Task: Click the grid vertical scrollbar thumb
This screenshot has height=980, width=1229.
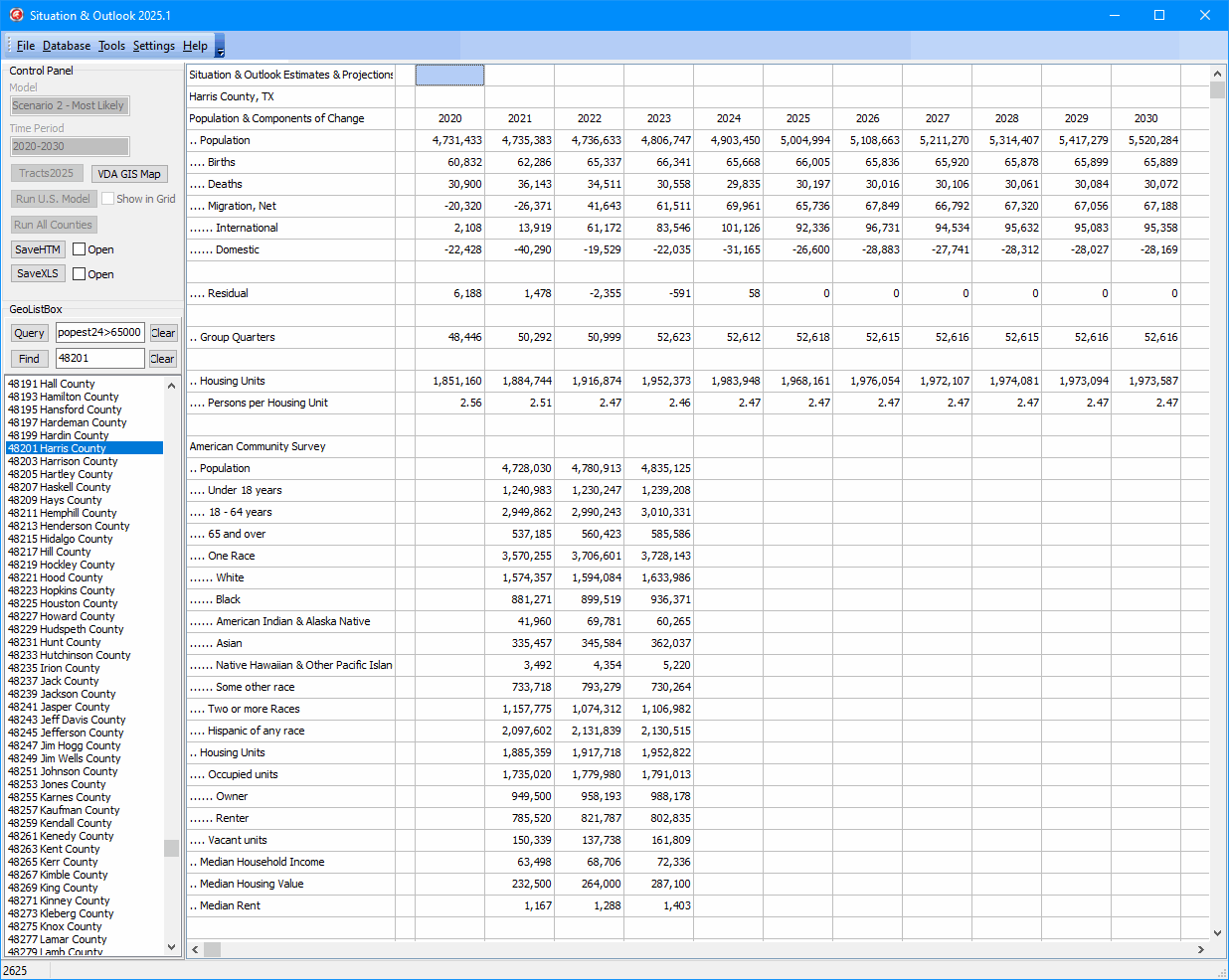Action: (1217, 90)
